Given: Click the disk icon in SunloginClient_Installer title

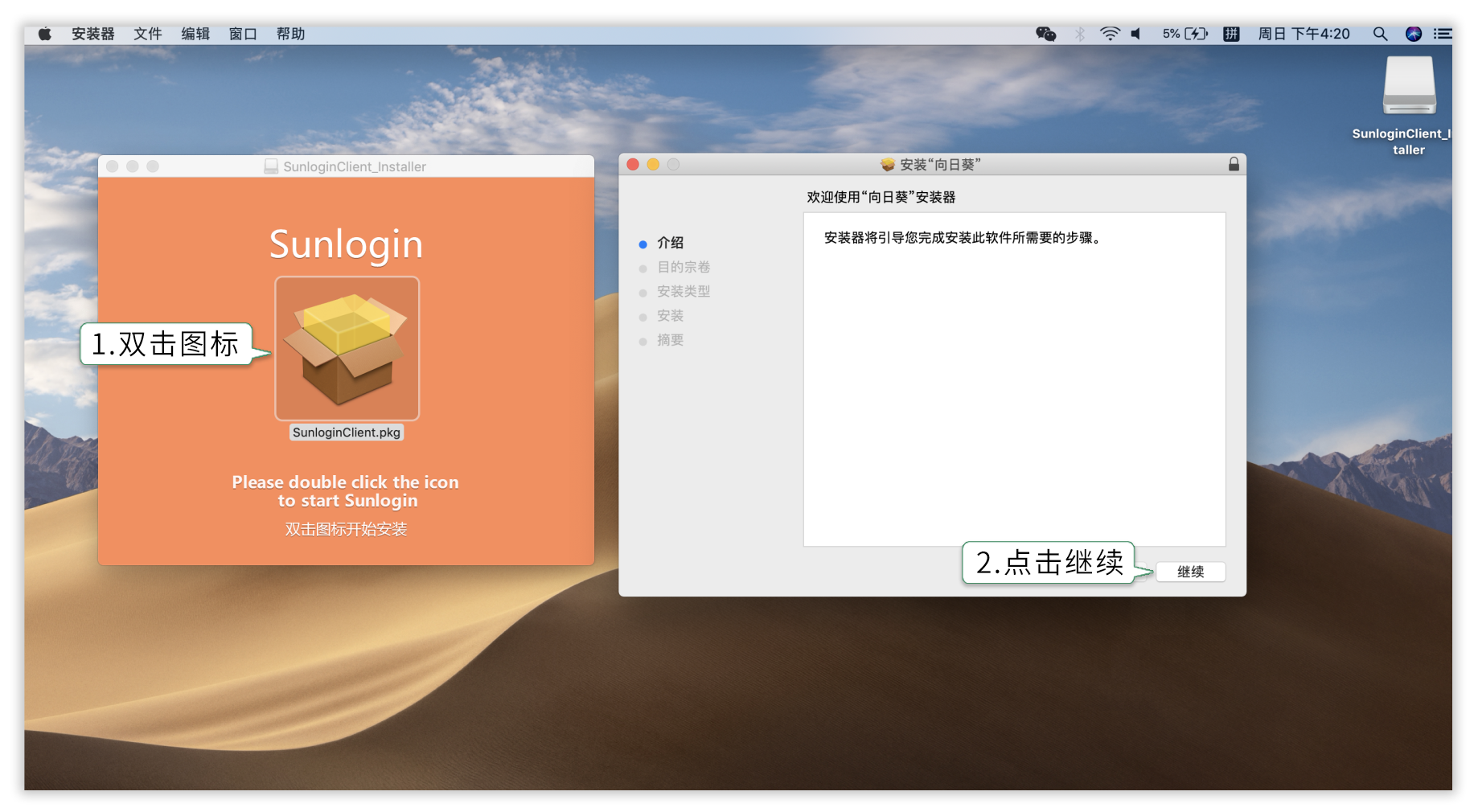Looking at the screenshot, I should 272,166.
